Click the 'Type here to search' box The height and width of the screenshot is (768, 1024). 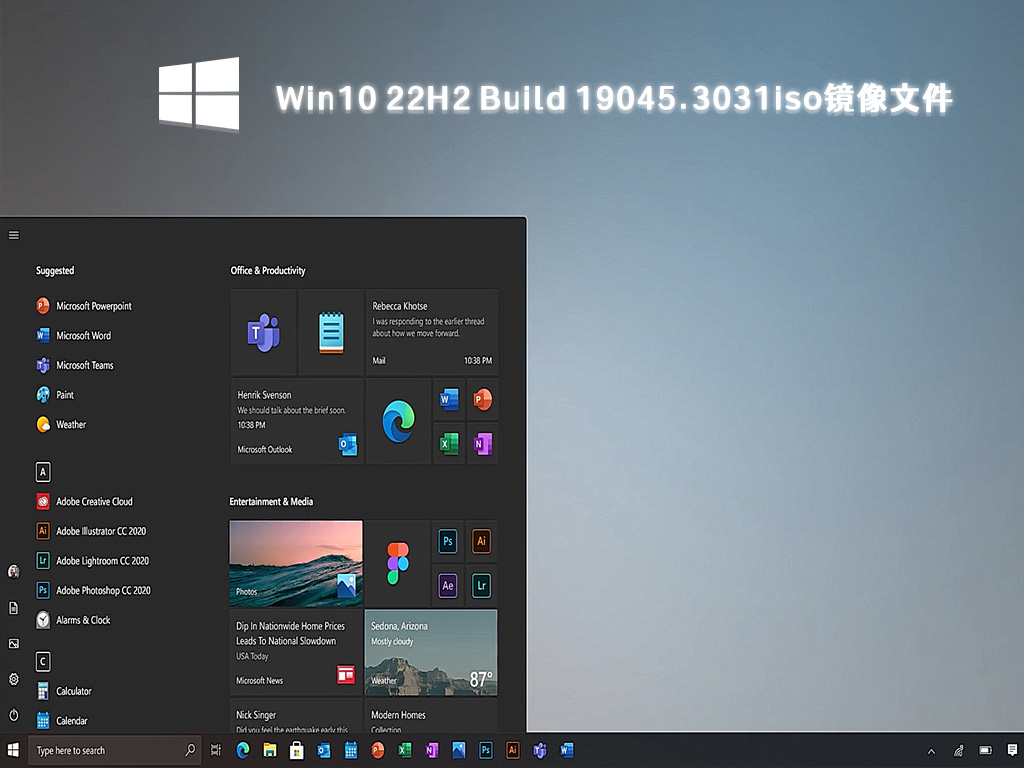105,750
